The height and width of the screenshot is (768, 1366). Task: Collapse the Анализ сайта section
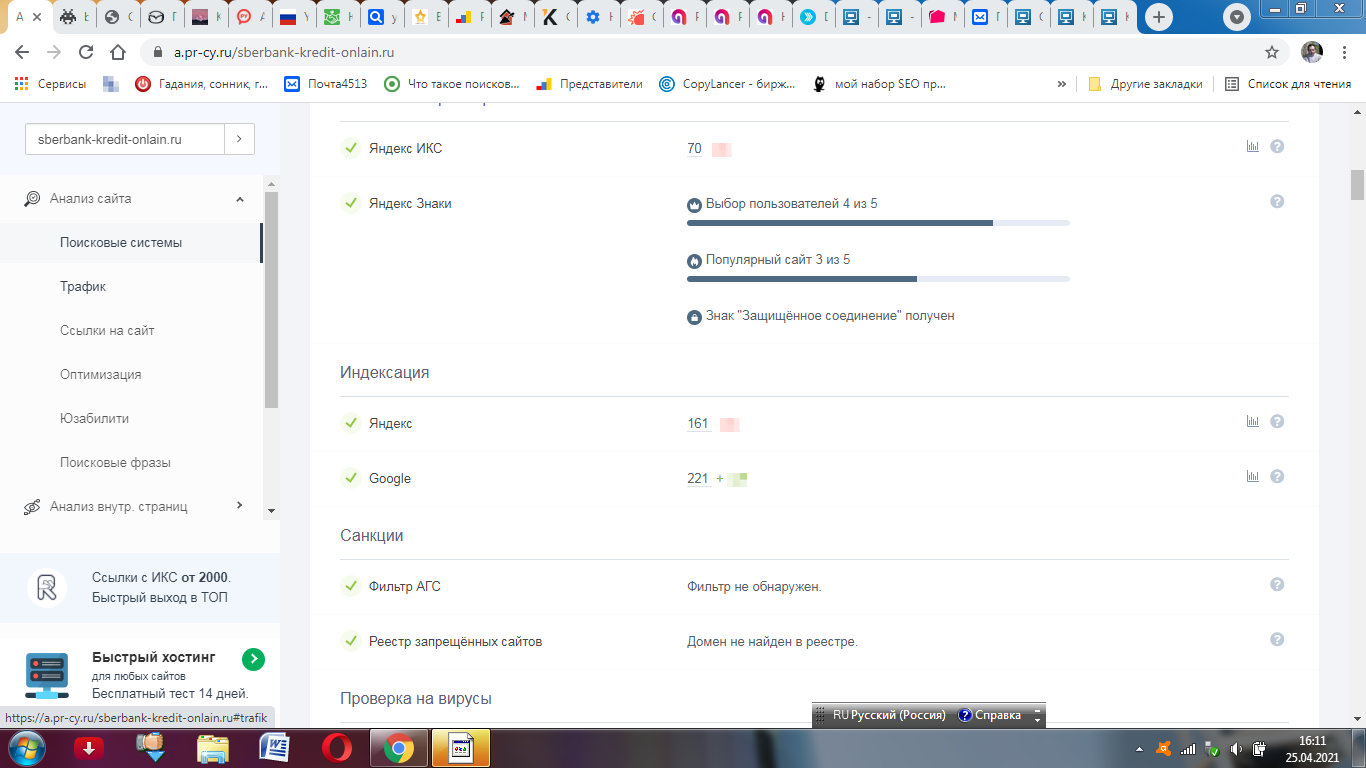coord(240,199)
